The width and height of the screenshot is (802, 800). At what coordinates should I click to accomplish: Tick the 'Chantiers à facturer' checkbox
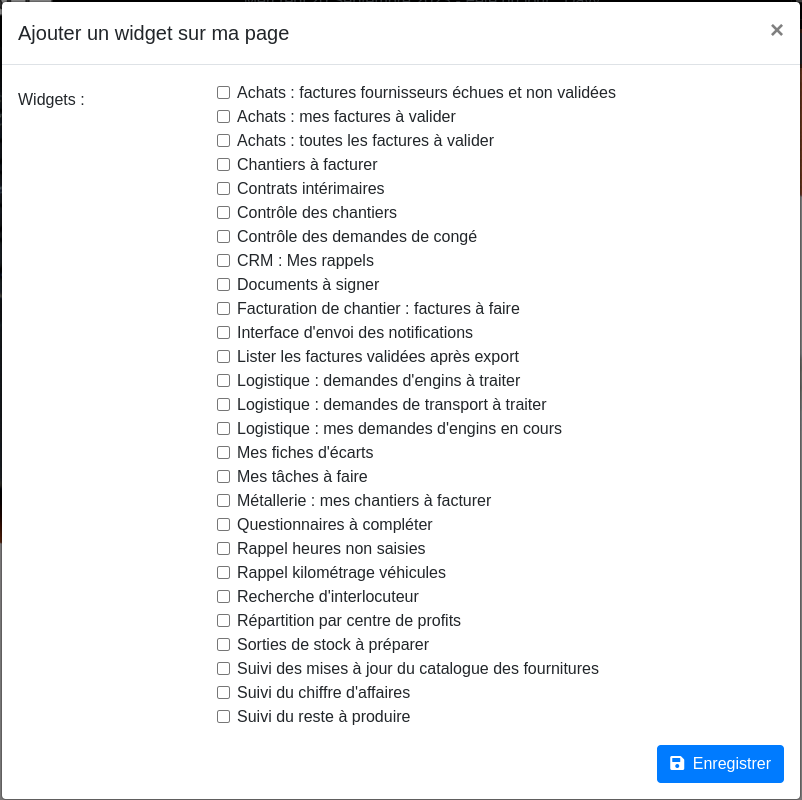point(224,165)
